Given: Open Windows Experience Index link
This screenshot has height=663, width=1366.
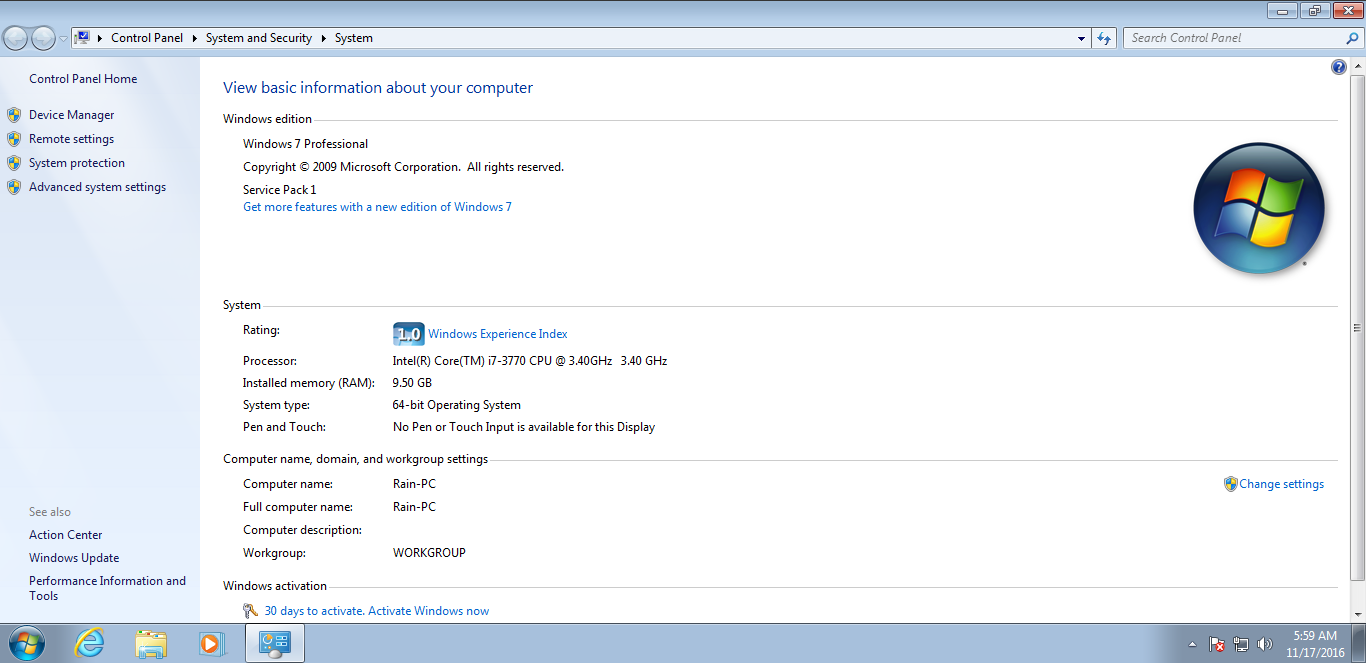Looking at the screenshot, I should (497, 334).
